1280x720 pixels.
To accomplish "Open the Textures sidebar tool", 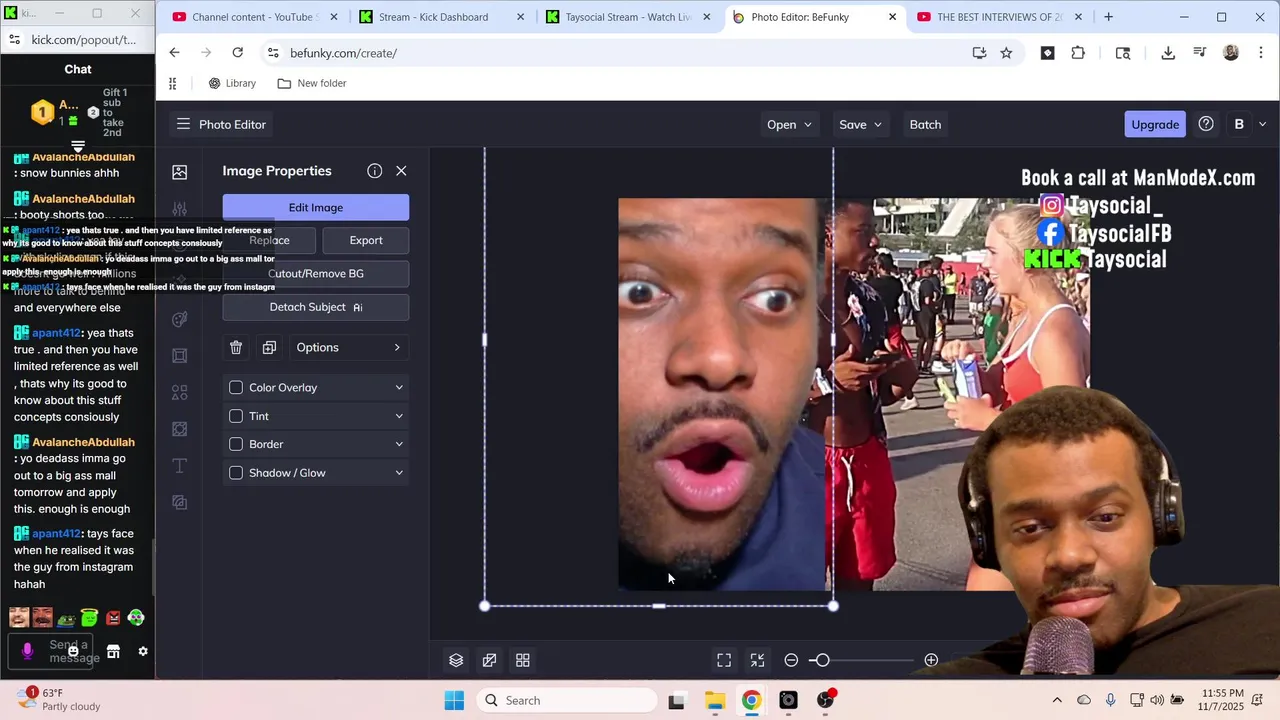I will click(180, 502).
